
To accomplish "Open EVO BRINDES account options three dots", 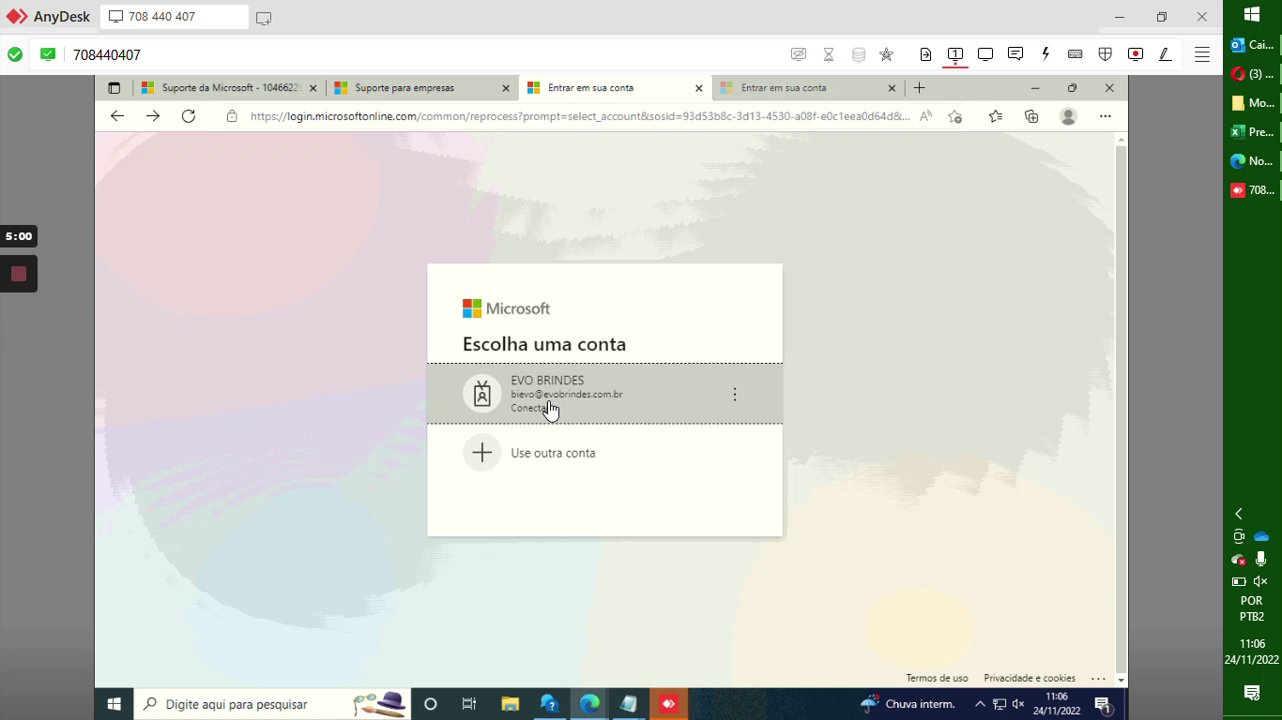I will (x=734, y=394).
